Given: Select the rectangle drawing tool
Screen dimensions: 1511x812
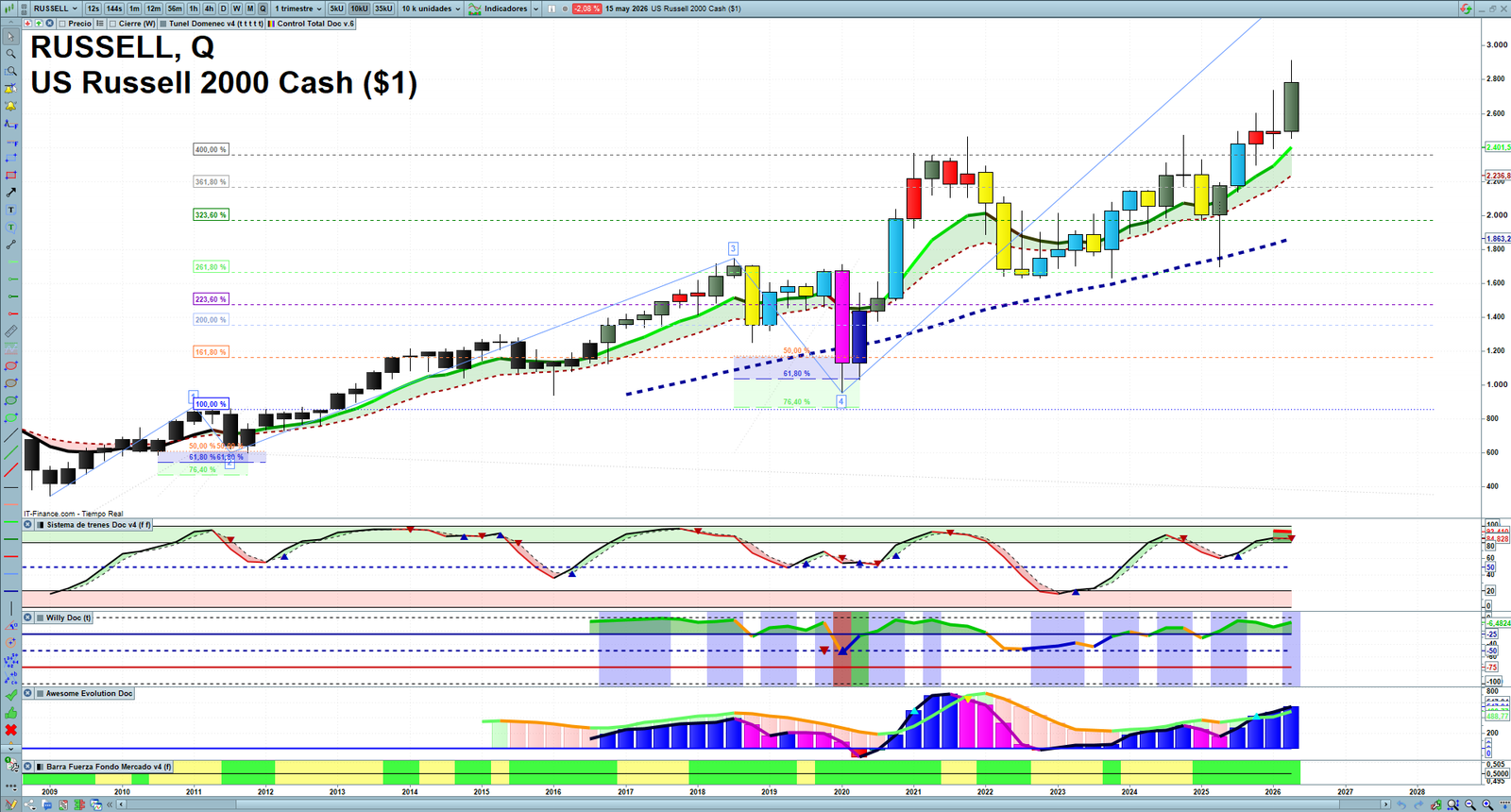Looking at the screenshot, I should point(10,176).
